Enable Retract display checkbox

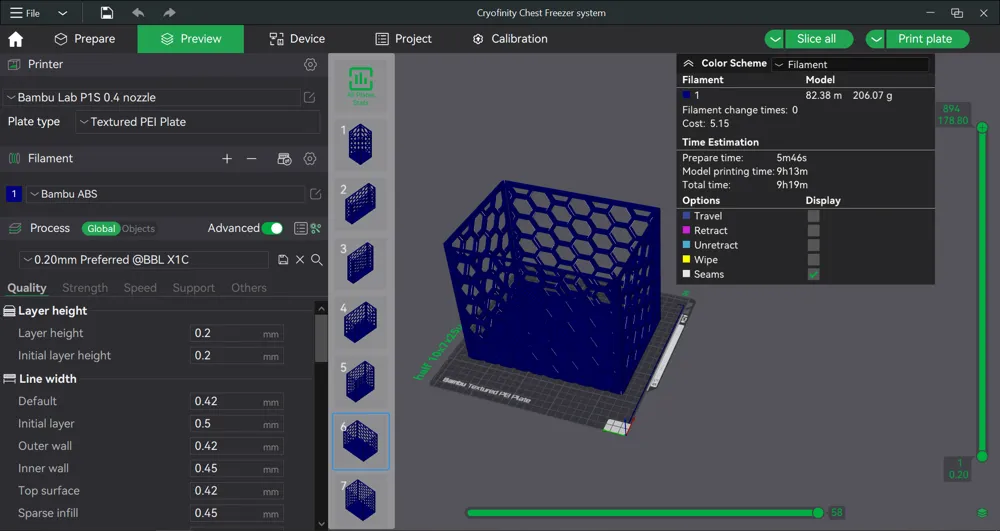coord(813,231)
